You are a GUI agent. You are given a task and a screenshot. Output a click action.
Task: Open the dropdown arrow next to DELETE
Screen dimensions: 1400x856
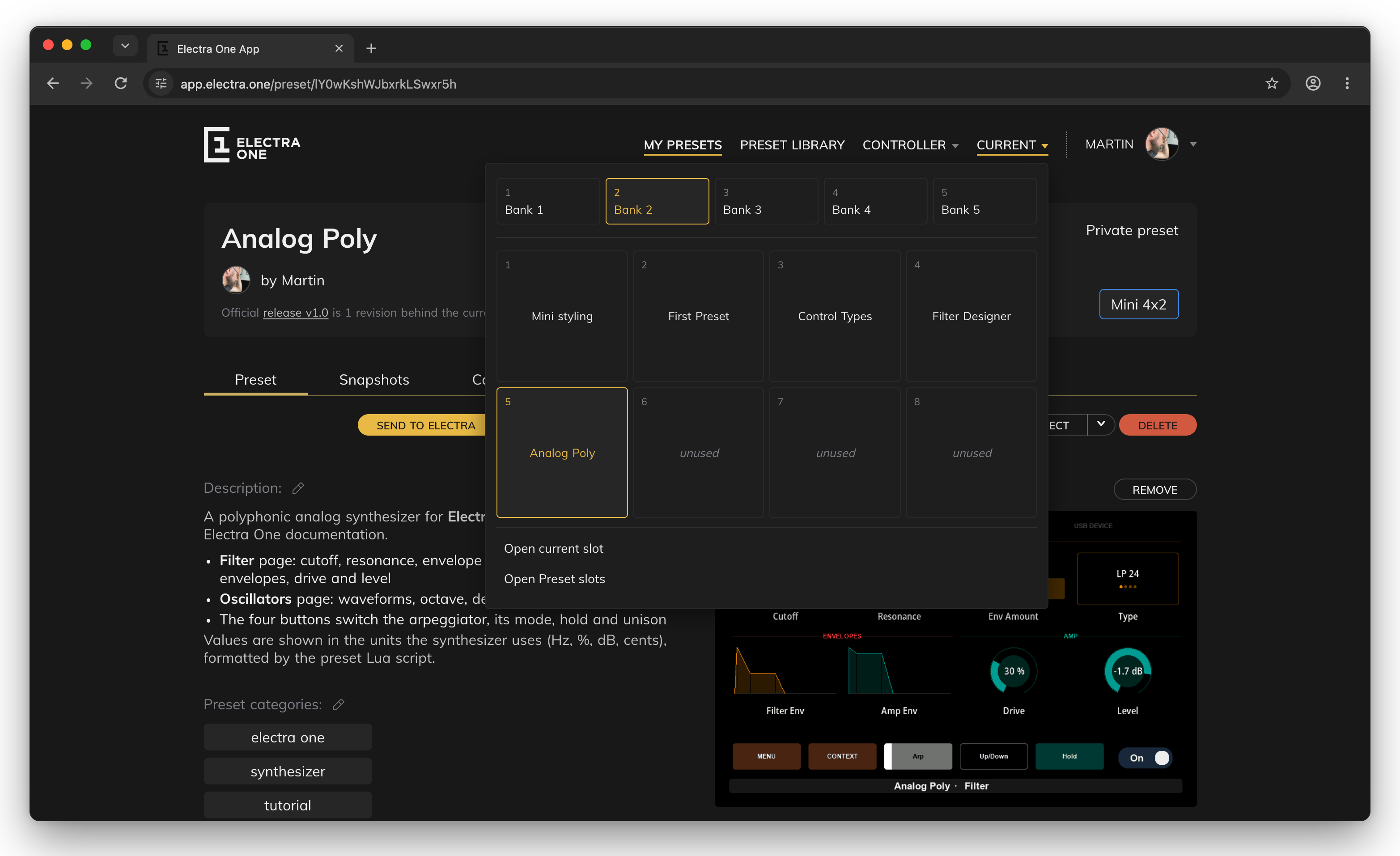1101,425
